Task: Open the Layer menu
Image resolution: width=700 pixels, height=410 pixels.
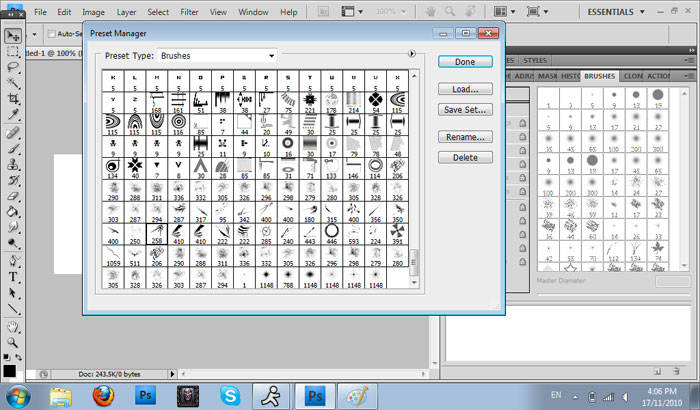Action: [x=126, y=12]
